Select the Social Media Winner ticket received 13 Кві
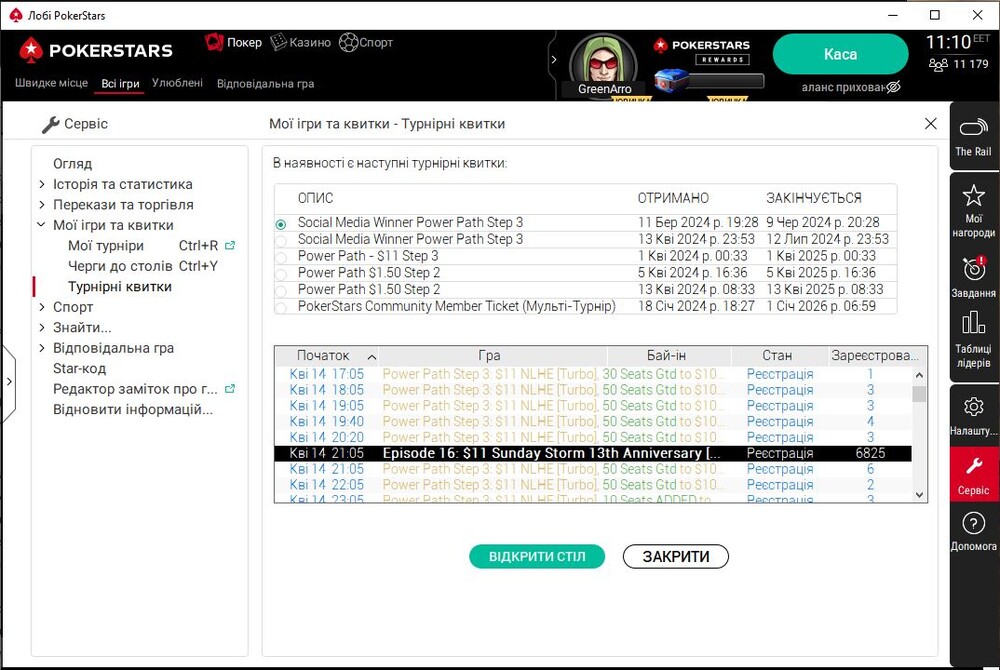Image resolution: width=1000 pixels, height=670 pixels. (x=281, y=241)
